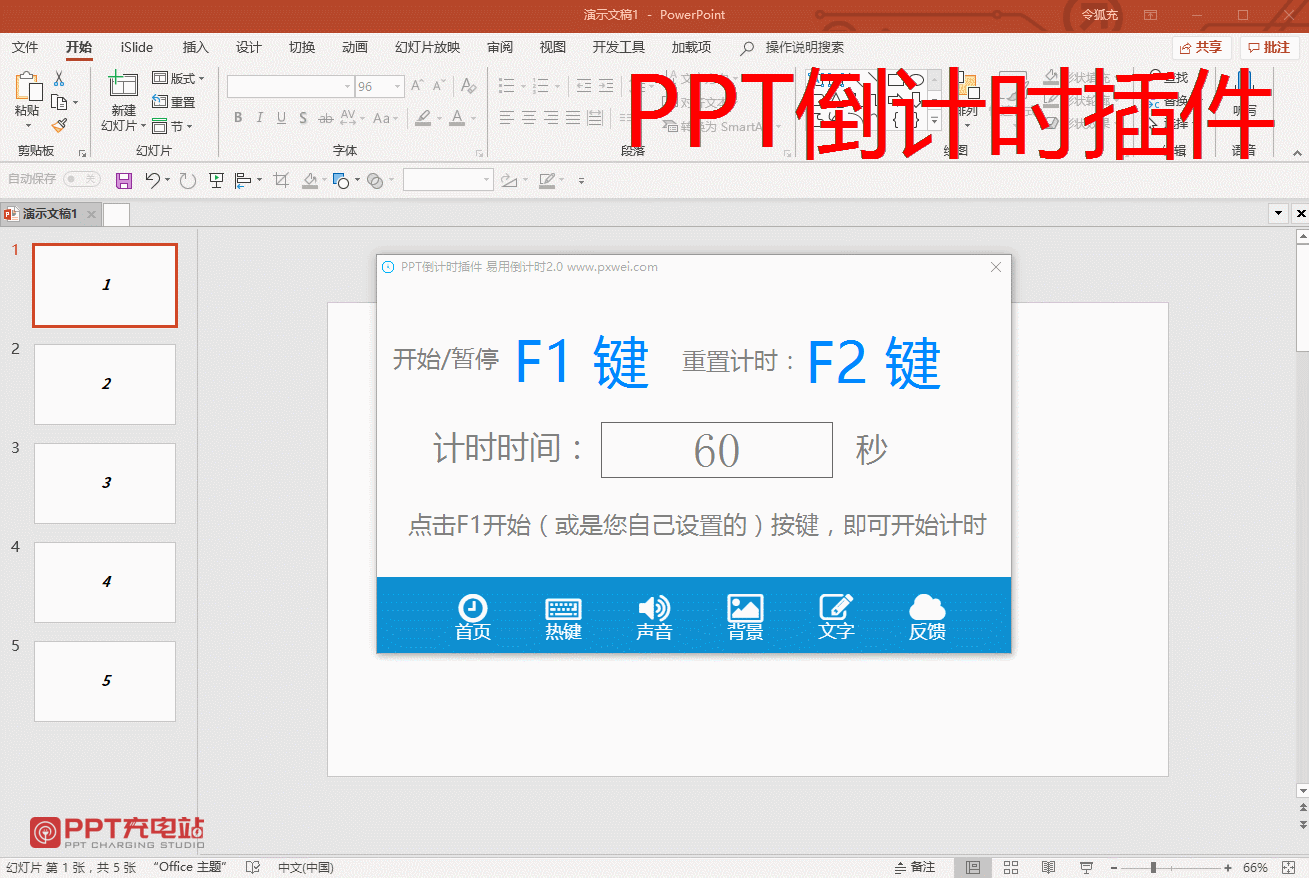Screen dimensions: 1309x878
Task: Click the 文字 text settings icon
Action: click(x=836, y=614)
